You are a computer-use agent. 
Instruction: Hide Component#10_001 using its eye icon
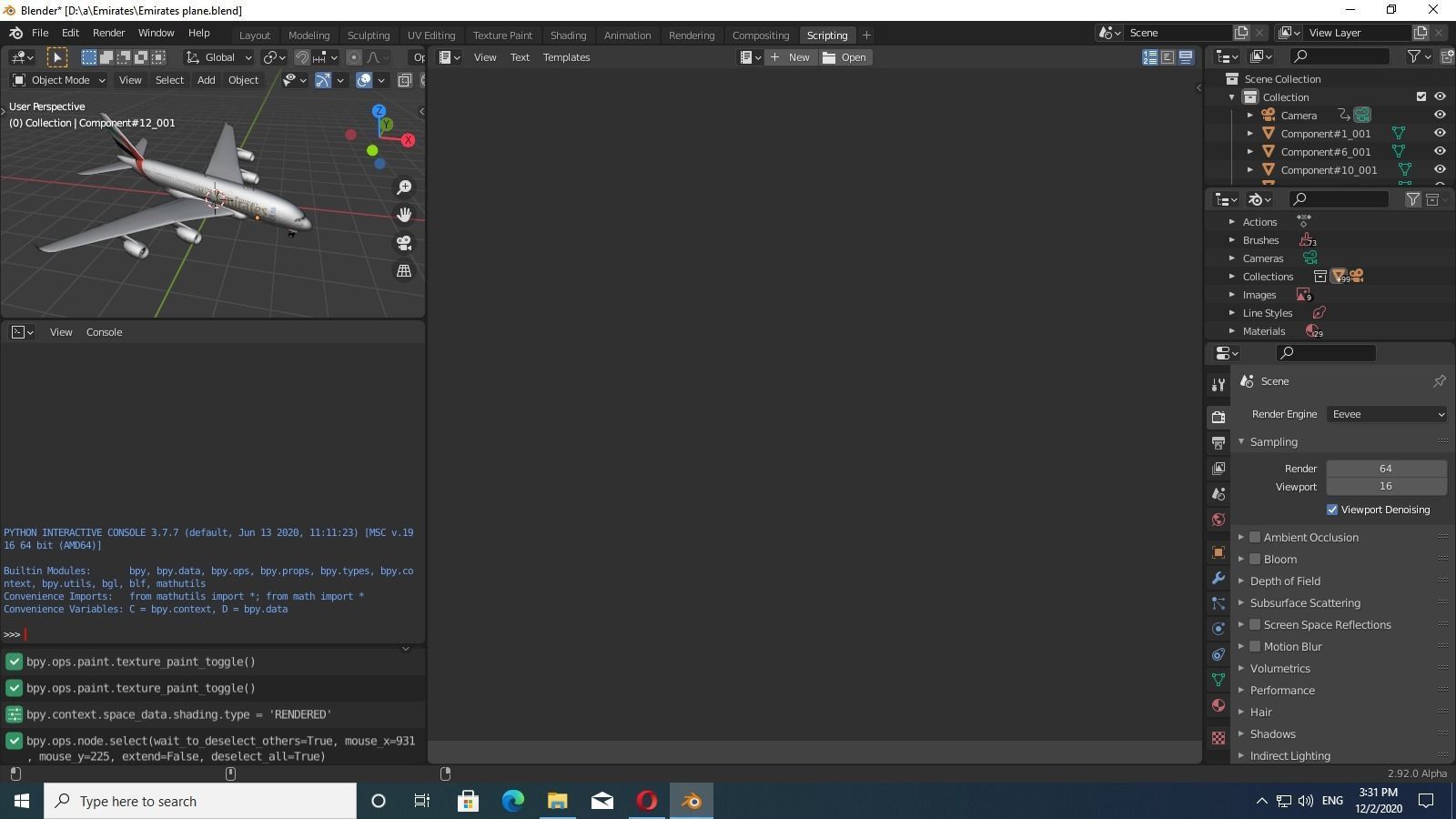pyautogui.click(x=1440, y=170)
